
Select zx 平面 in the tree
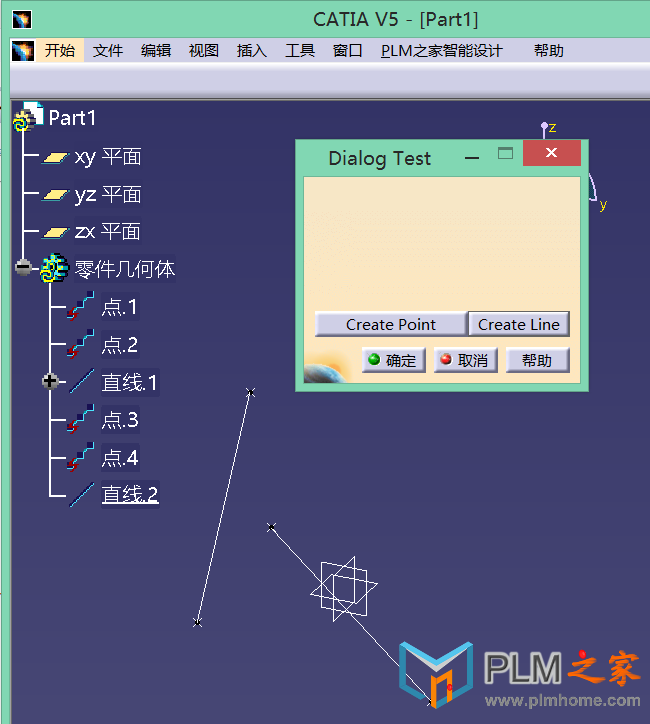(108, 231)
